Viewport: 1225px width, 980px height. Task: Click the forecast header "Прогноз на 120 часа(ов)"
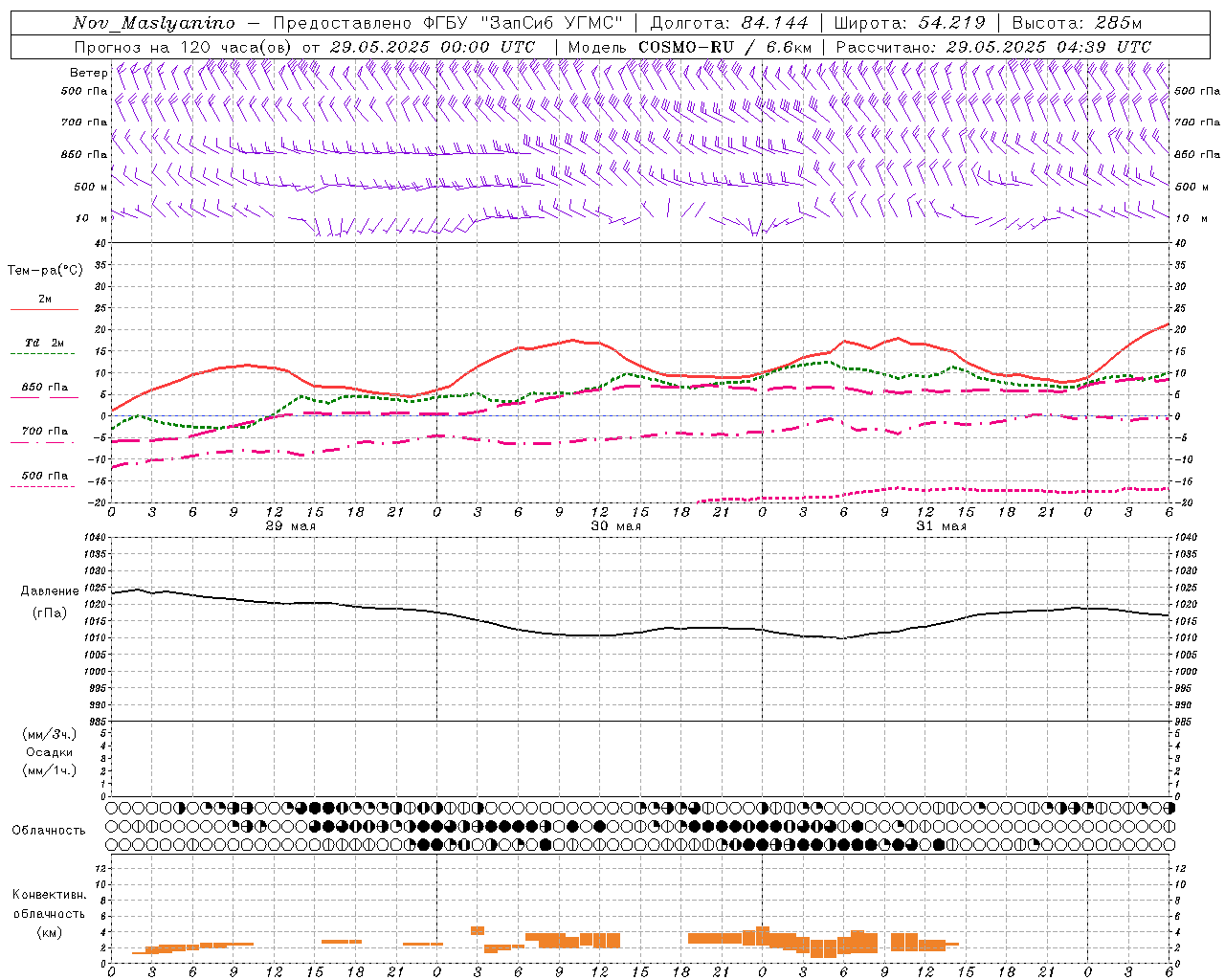(185, 47)
